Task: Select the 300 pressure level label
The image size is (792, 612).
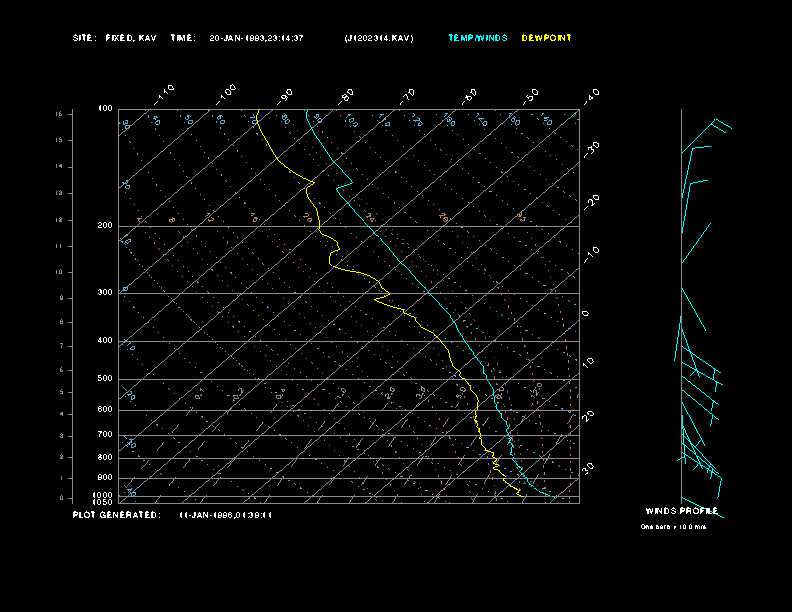Action: coord(105,293)
